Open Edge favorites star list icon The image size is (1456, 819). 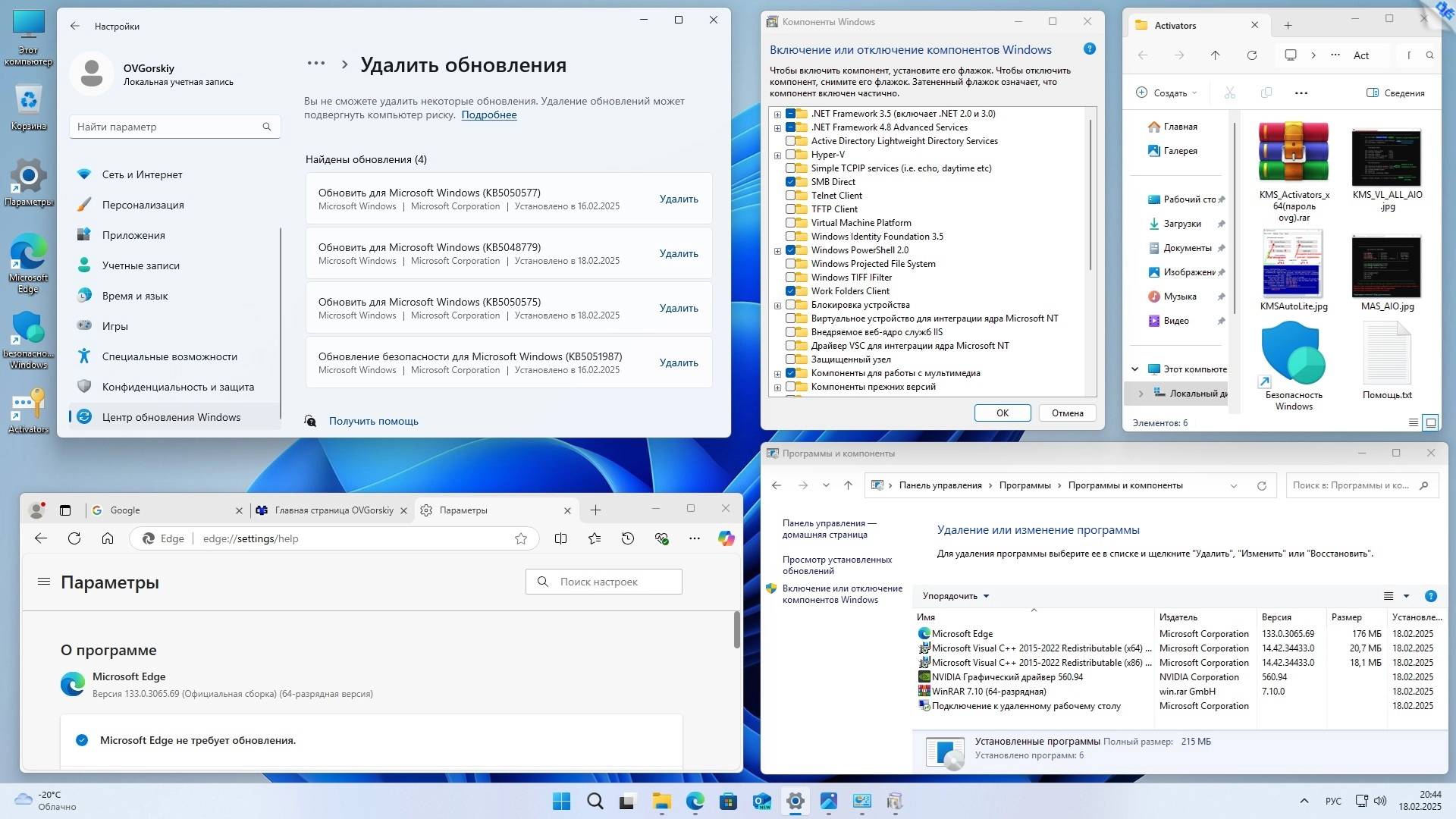[x=595, y=538]
